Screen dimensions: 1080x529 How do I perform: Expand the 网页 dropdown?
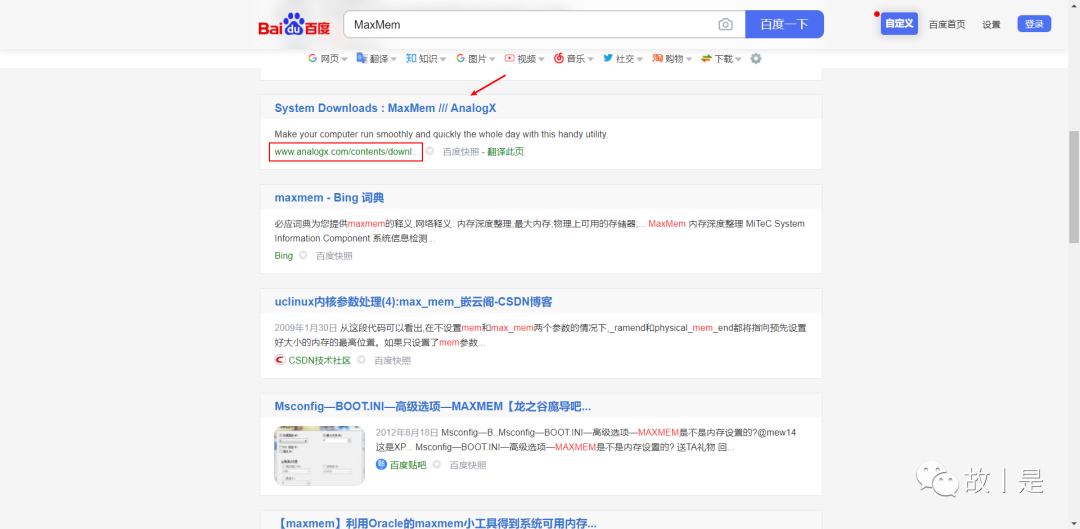coord(344,59)
